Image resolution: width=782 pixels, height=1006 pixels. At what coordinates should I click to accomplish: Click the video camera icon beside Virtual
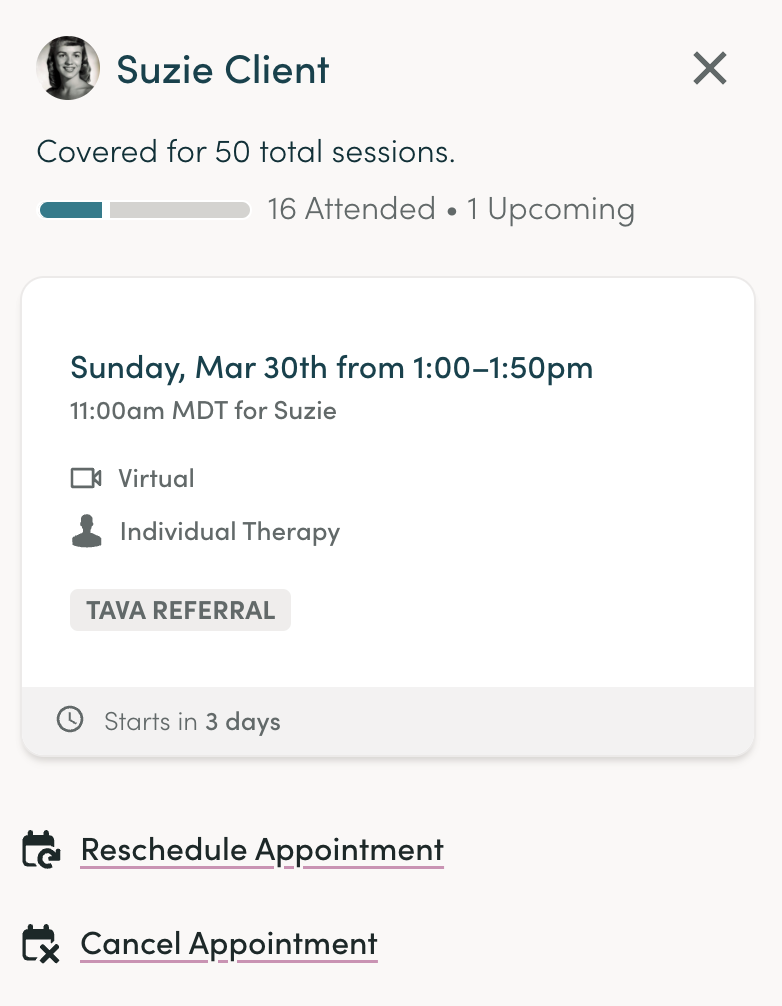[86, 479]
